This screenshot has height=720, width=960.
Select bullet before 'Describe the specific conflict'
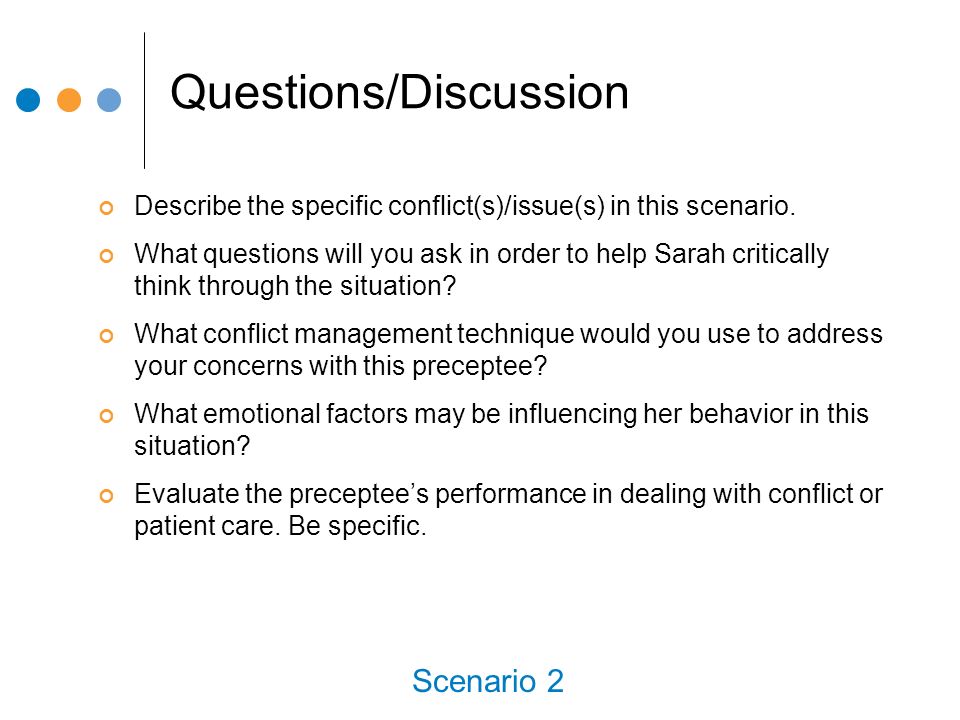[x=107, y=208]
